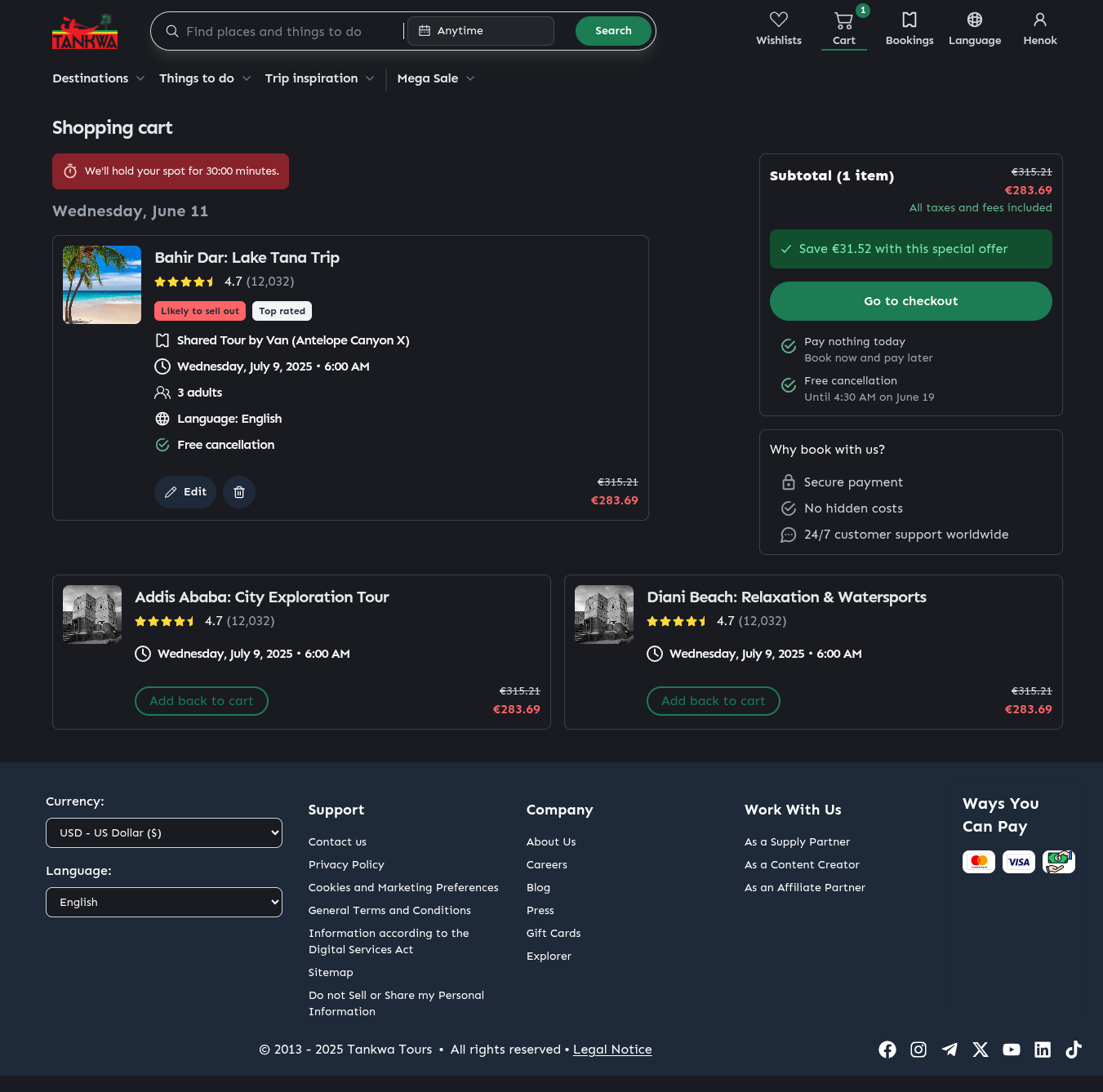Add Addis Ababa tour back to cart

click(202, 701)
